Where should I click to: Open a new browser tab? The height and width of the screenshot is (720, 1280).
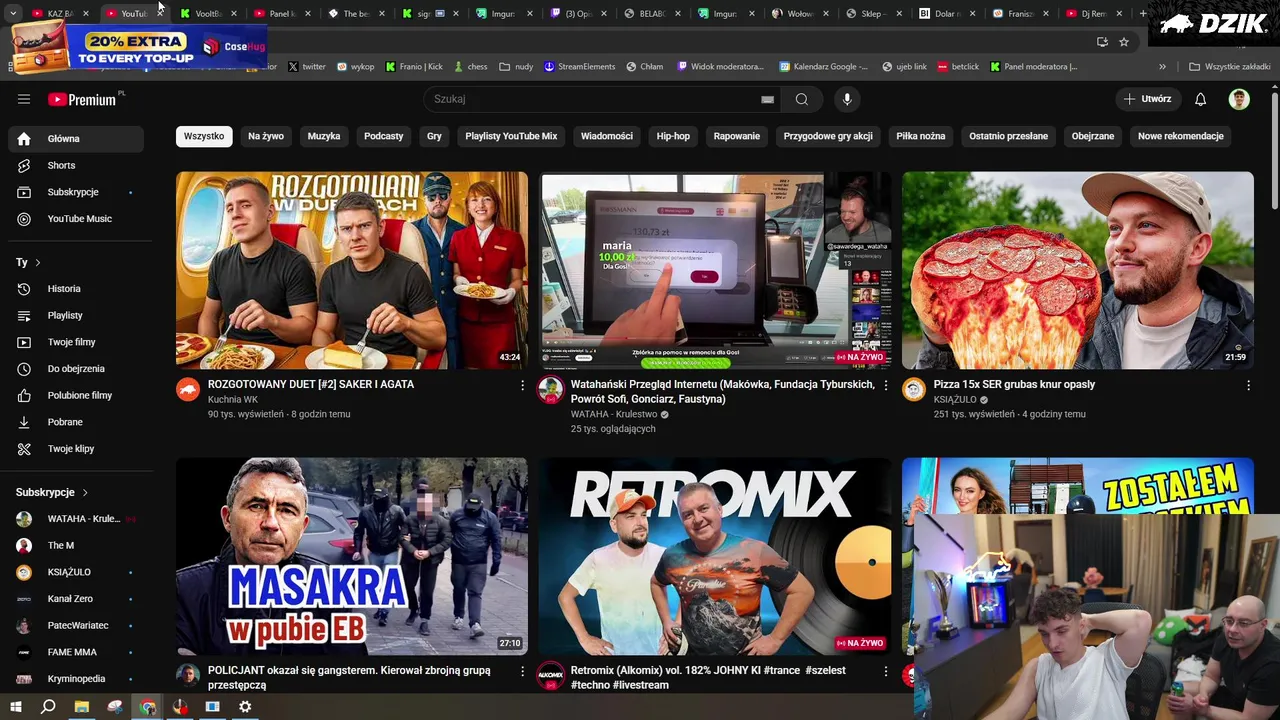point(1143,14)
